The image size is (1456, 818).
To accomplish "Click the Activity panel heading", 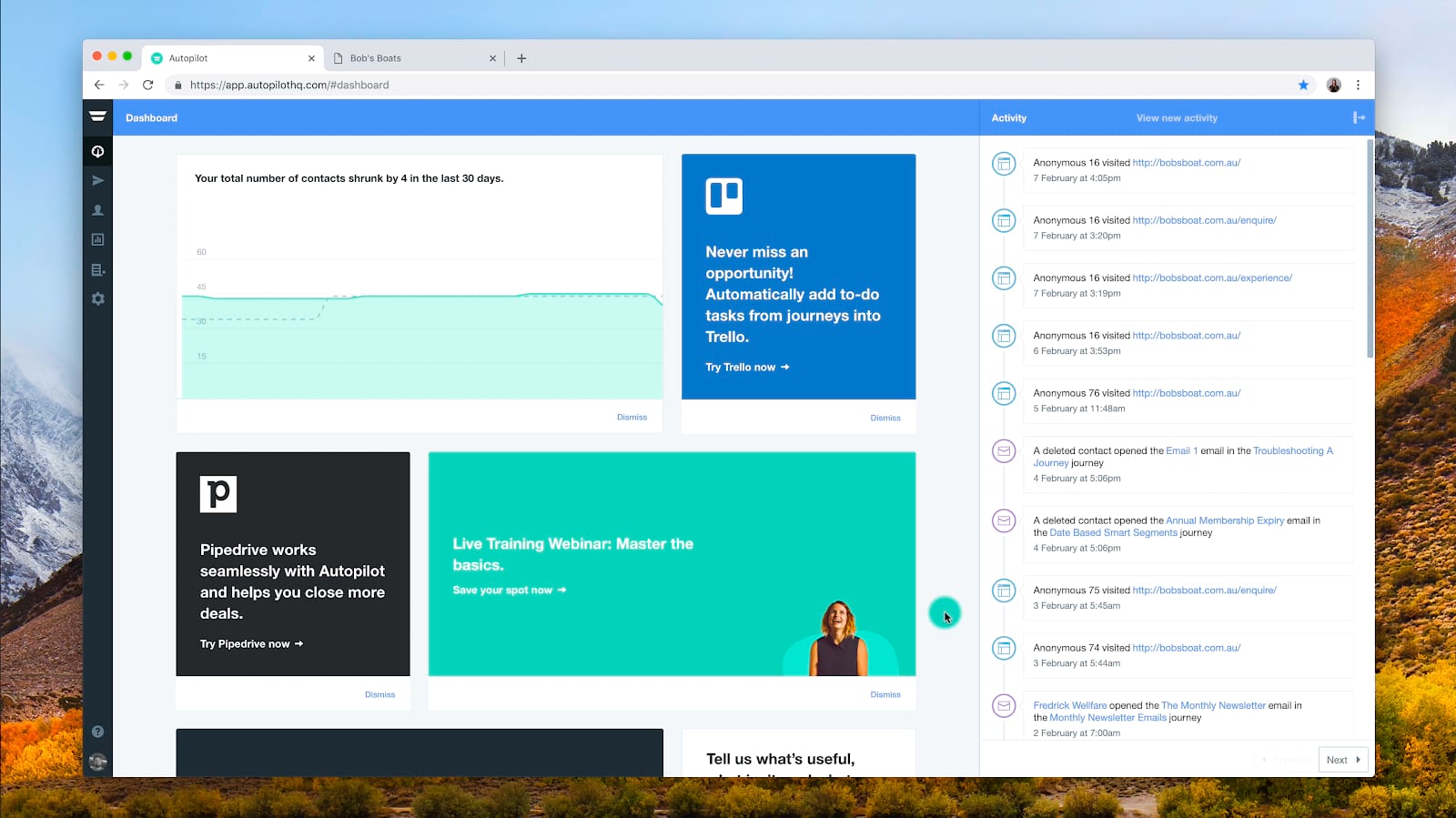I will (x=1008, y=118).
